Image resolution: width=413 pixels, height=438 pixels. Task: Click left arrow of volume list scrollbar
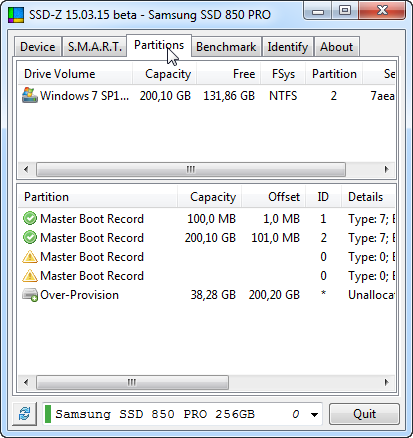[26, 169]
